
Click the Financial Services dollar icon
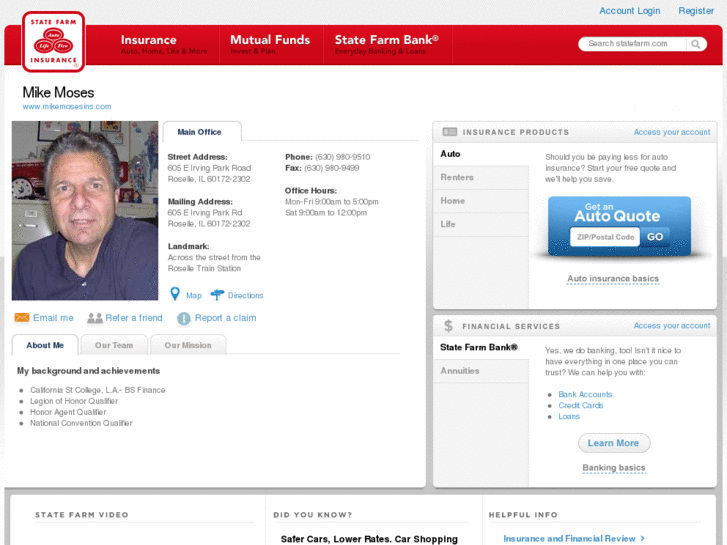[448, 326]
